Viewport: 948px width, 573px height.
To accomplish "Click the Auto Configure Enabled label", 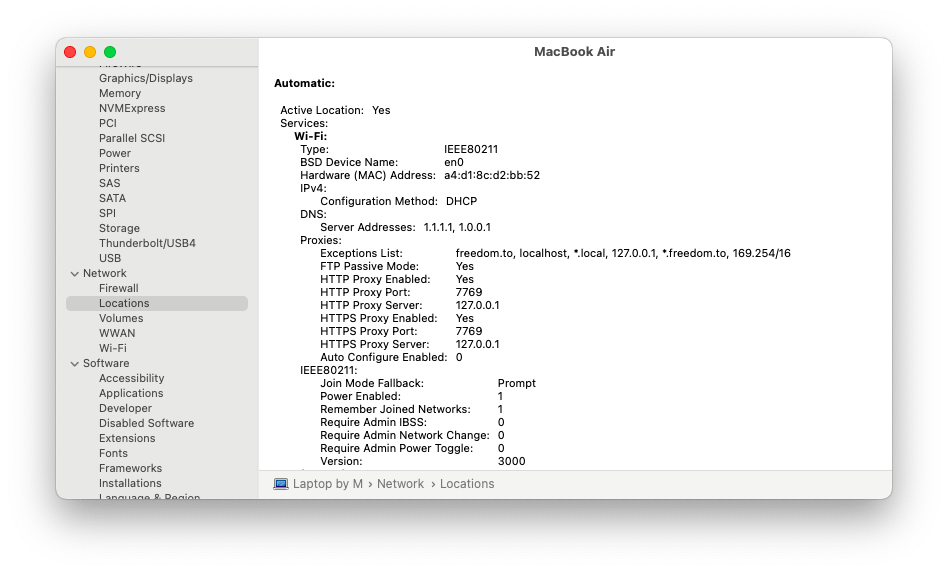I will click(x=383, y=357).
